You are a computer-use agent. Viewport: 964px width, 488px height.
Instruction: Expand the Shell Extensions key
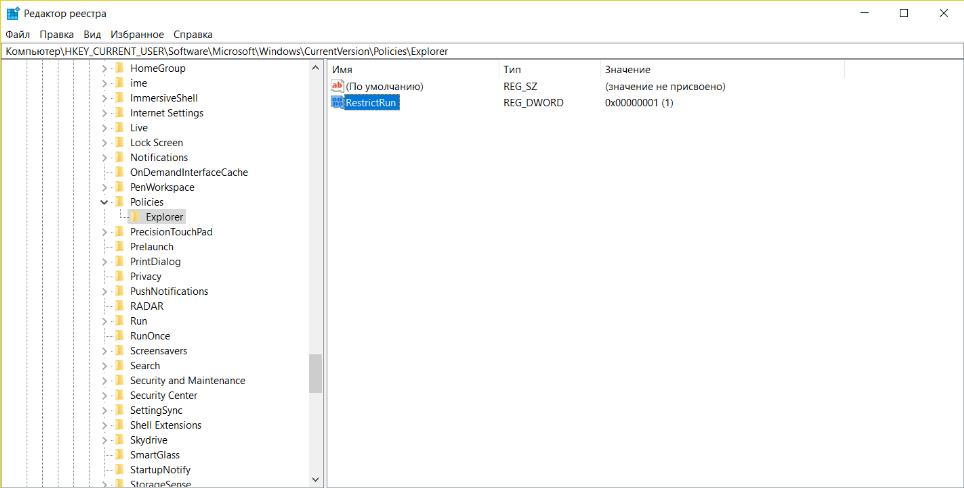pyautogui.click(x=104, y=425)
